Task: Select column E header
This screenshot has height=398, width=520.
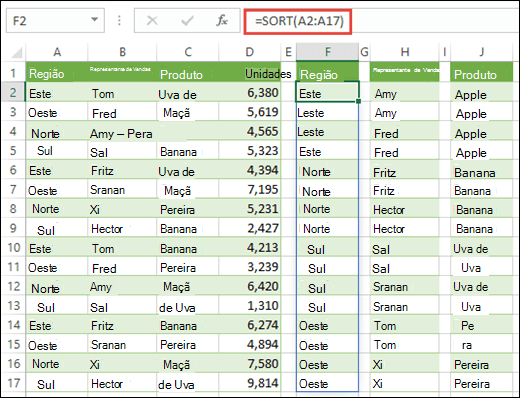Action: pyautogui.click(x=288, y=52)
